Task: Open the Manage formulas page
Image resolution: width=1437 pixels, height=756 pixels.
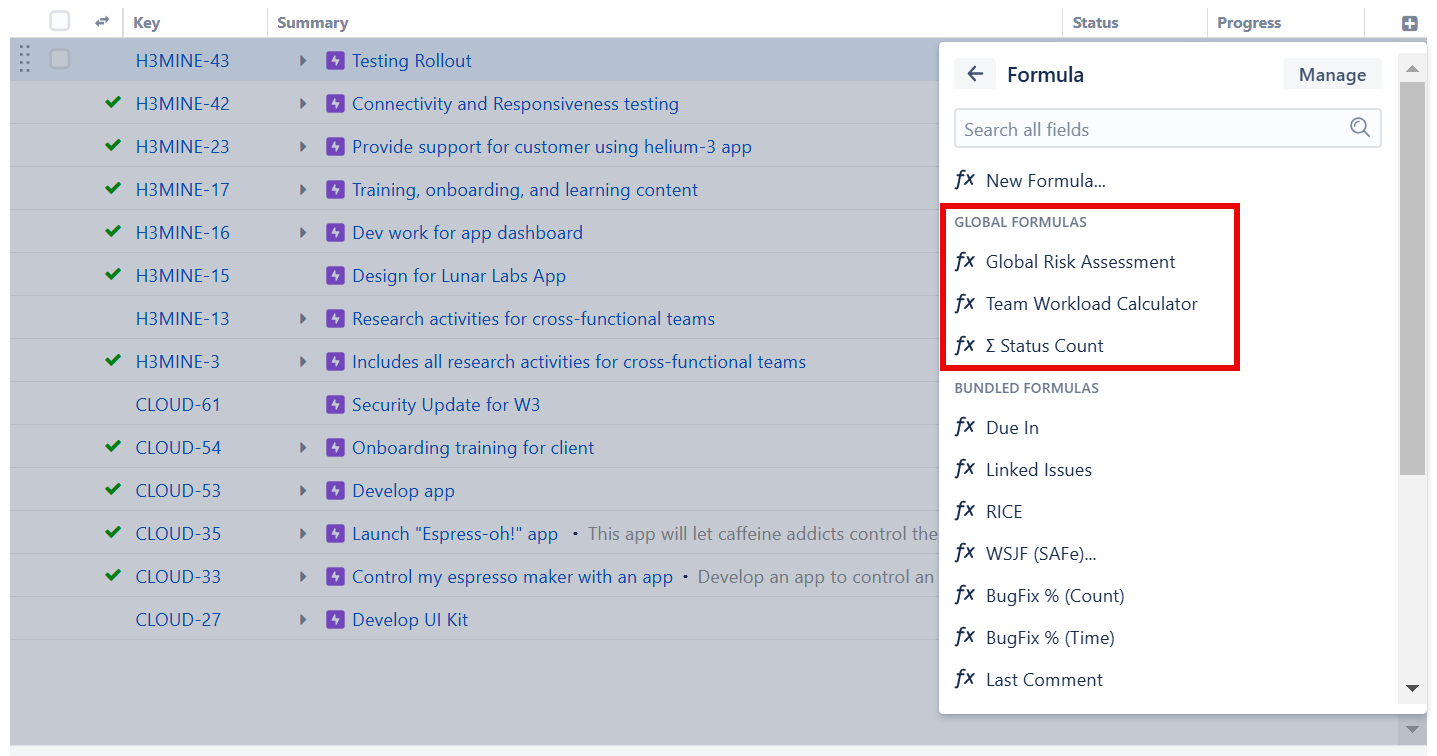Action: pyautogui.click(x=1332, y=74)
